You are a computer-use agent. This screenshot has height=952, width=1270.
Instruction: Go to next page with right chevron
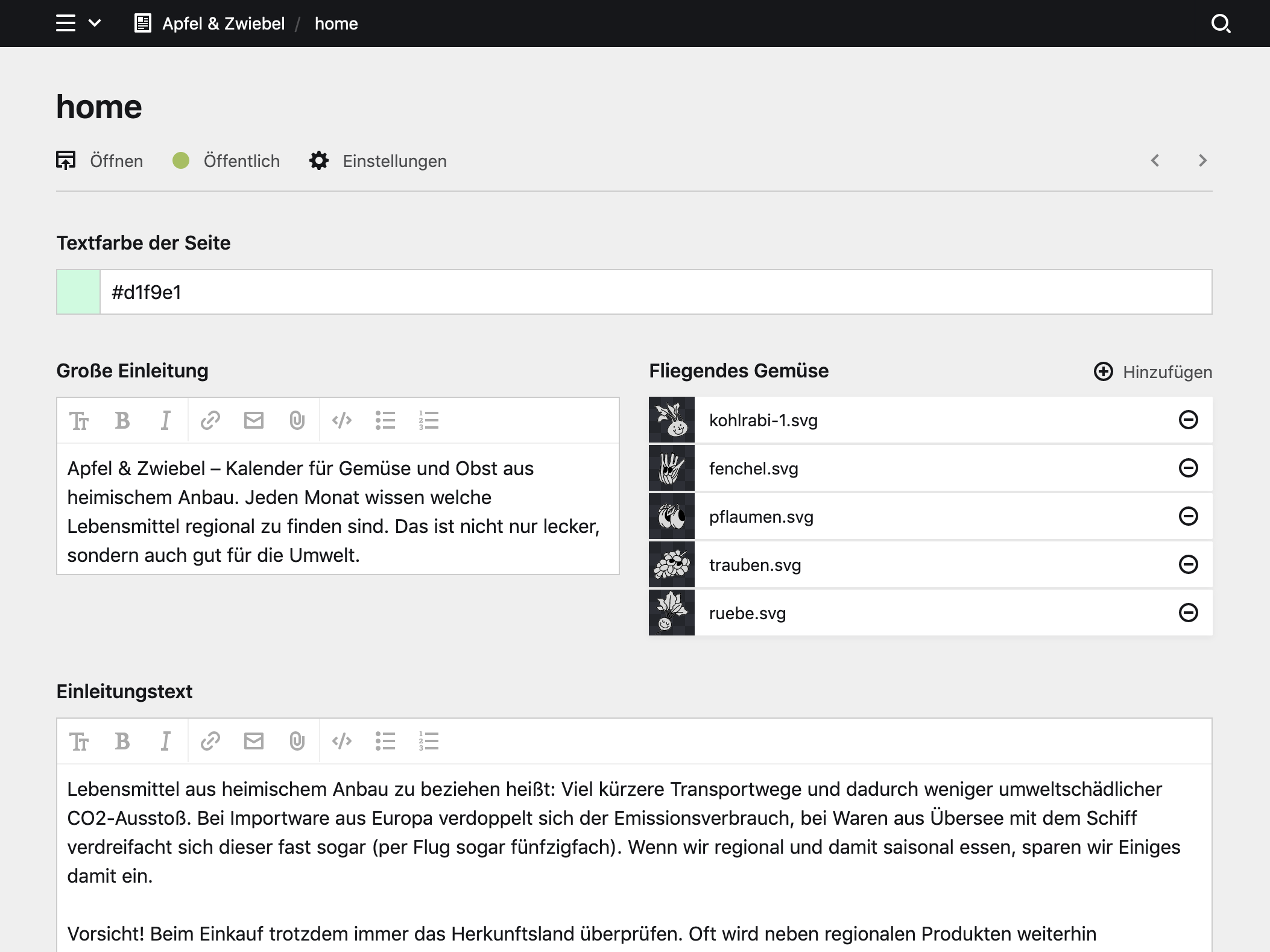pyautogui.click(x=1202, y=161)
